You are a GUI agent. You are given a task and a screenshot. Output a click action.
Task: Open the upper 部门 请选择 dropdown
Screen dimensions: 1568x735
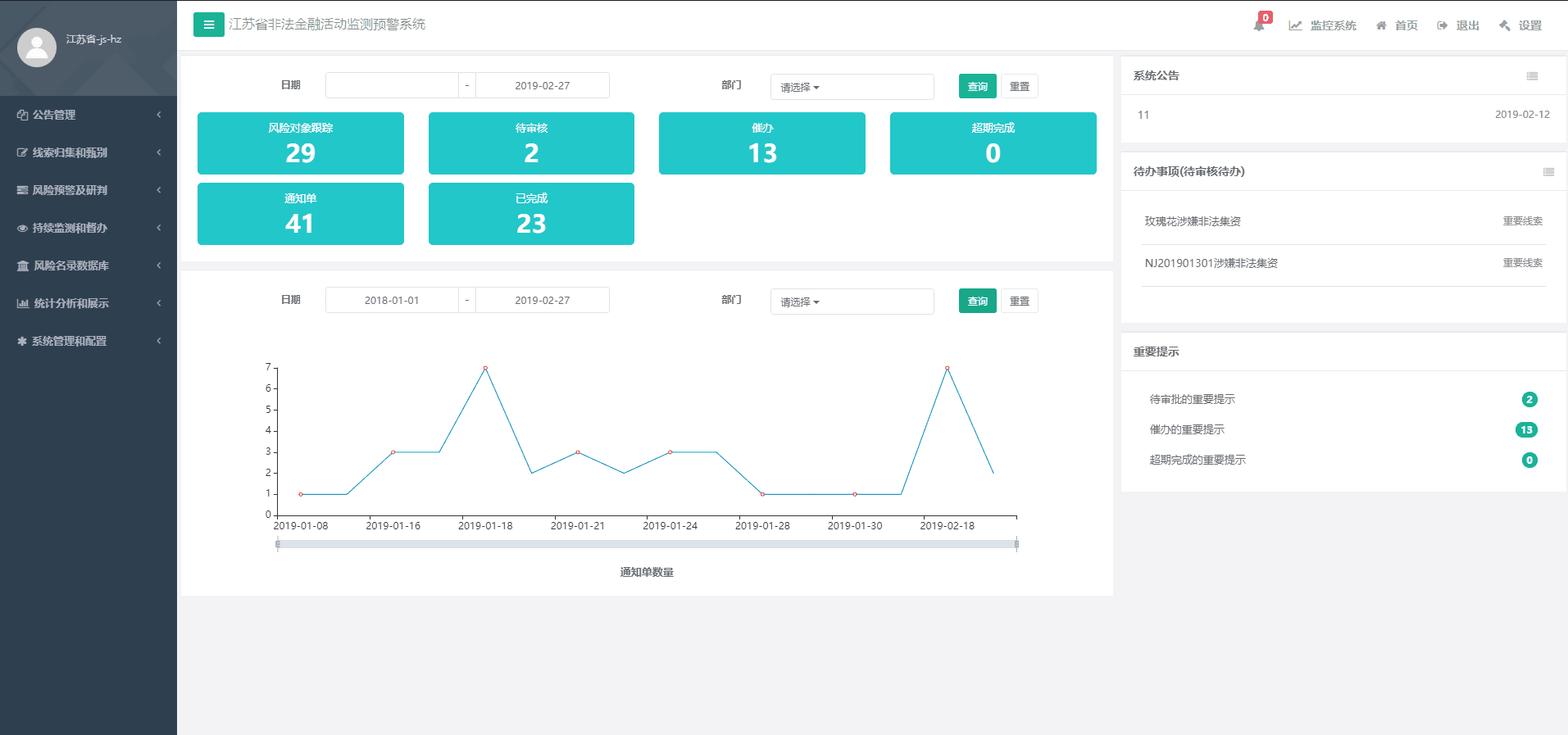[x=851, y=87]
